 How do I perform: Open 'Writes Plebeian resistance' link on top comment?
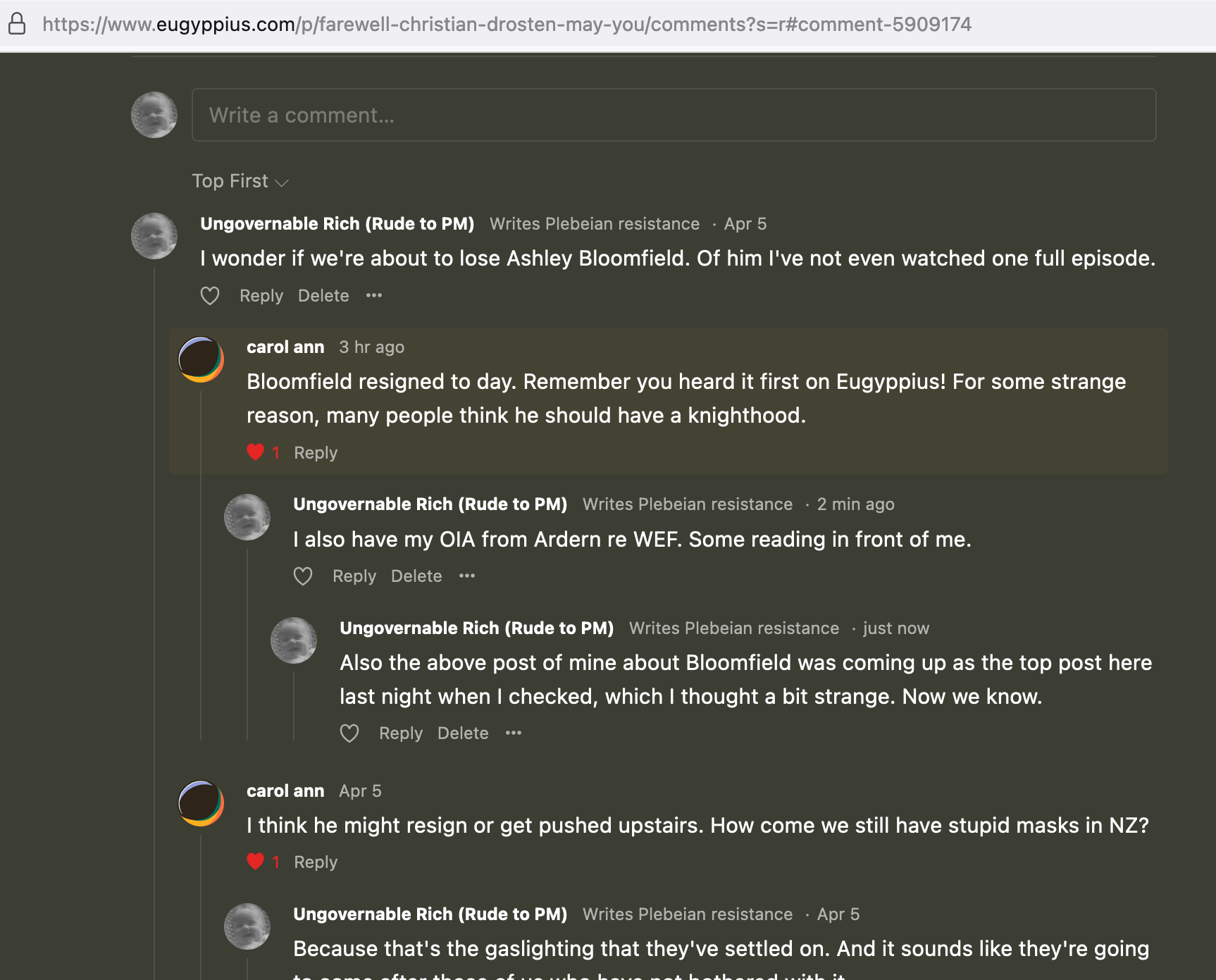[x=595, y=224]
